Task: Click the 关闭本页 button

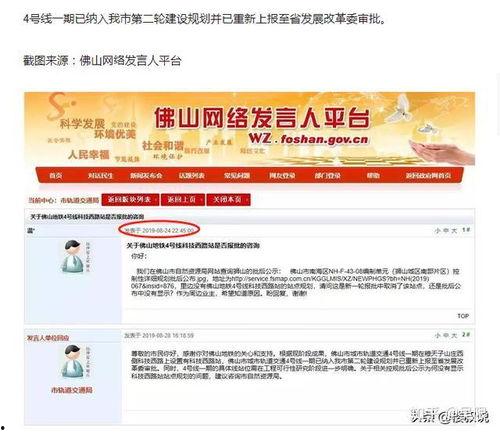Action: tap(228, 200)
